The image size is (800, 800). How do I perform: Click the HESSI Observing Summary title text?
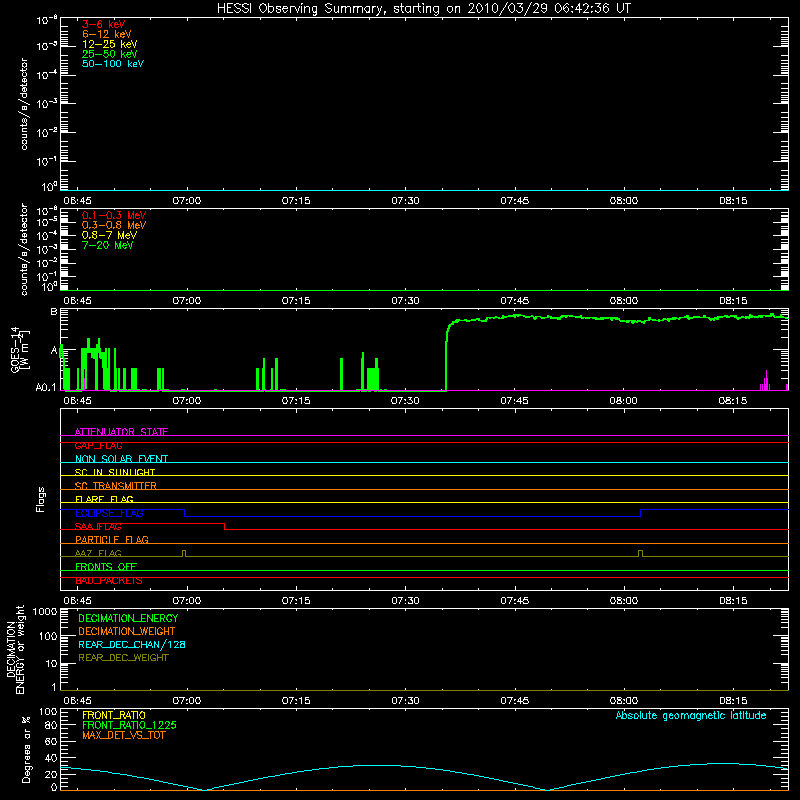(x=424, y=9)
